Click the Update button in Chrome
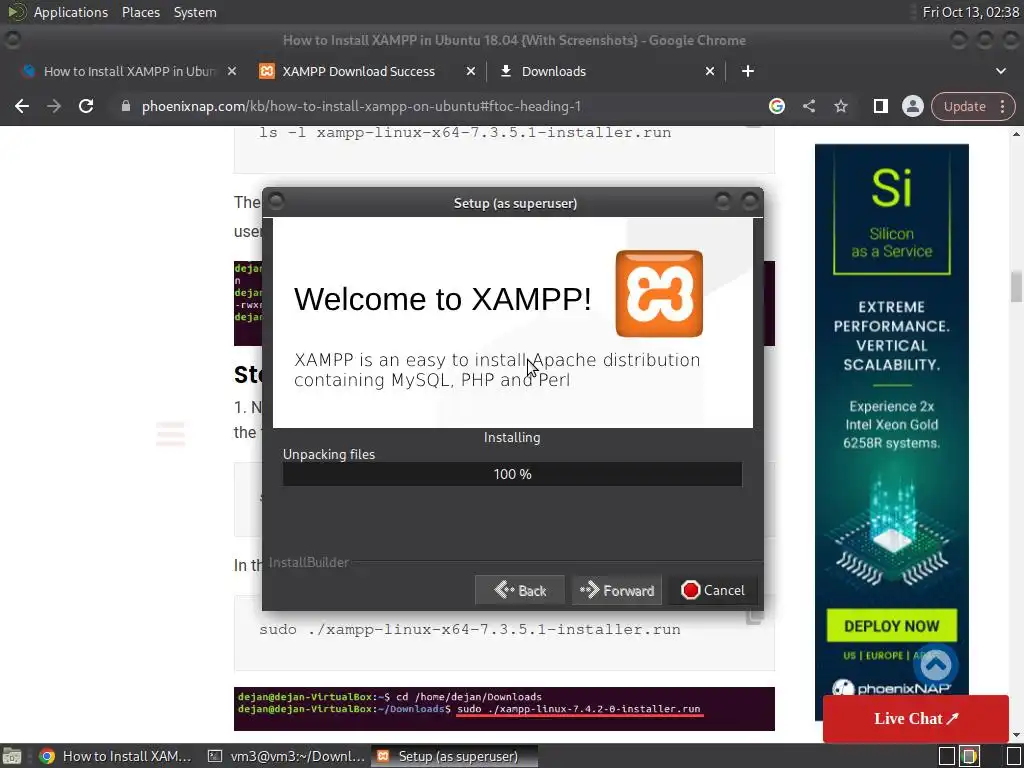Image resolution: width=1024 pixels, height=768 pixels. tap(964, 106)
